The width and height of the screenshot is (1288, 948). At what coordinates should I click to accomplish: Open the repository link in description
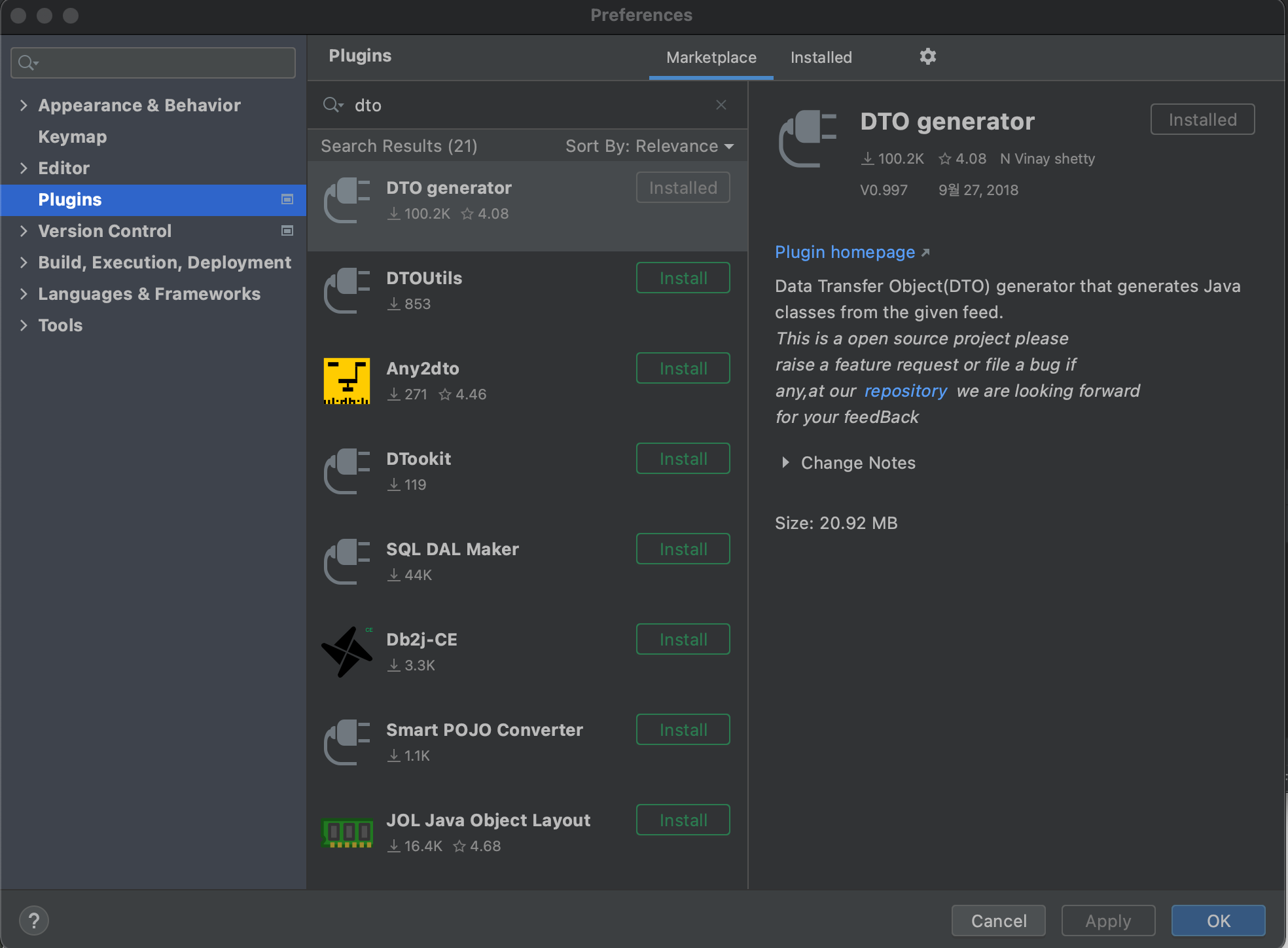point(905,391)
